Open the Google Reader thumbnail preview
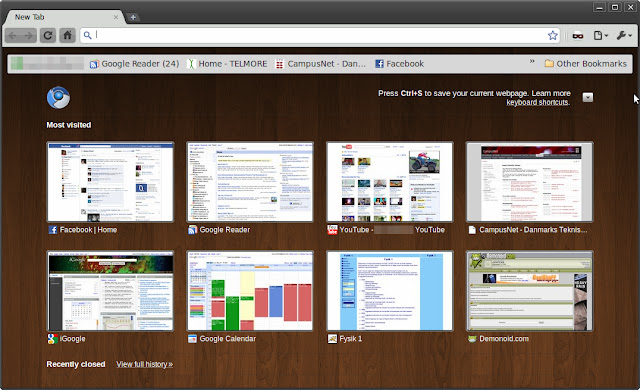The width and height of the screenshot is (640, 390). coord(250,182)
